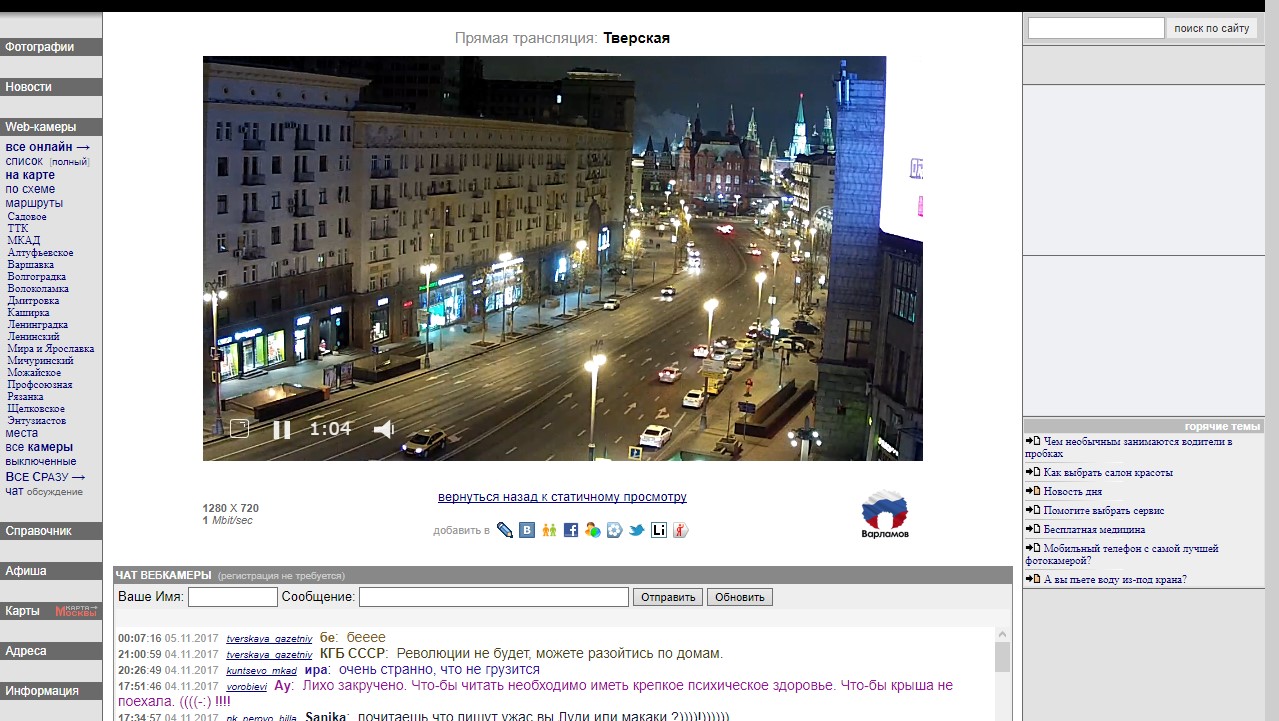Return to static view link
1279x721 pixels.
(x=562, y=497)
